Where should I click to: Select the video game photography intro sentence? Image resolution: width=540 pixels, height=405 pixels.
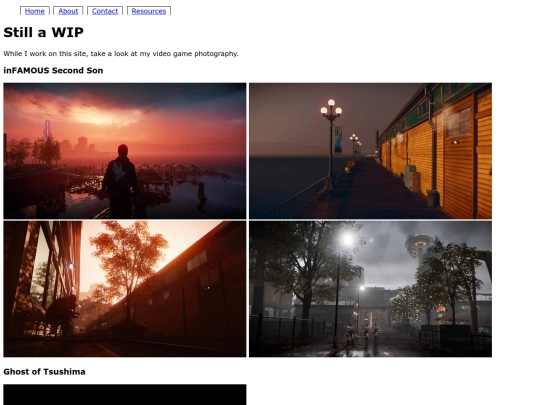[121, 54]
